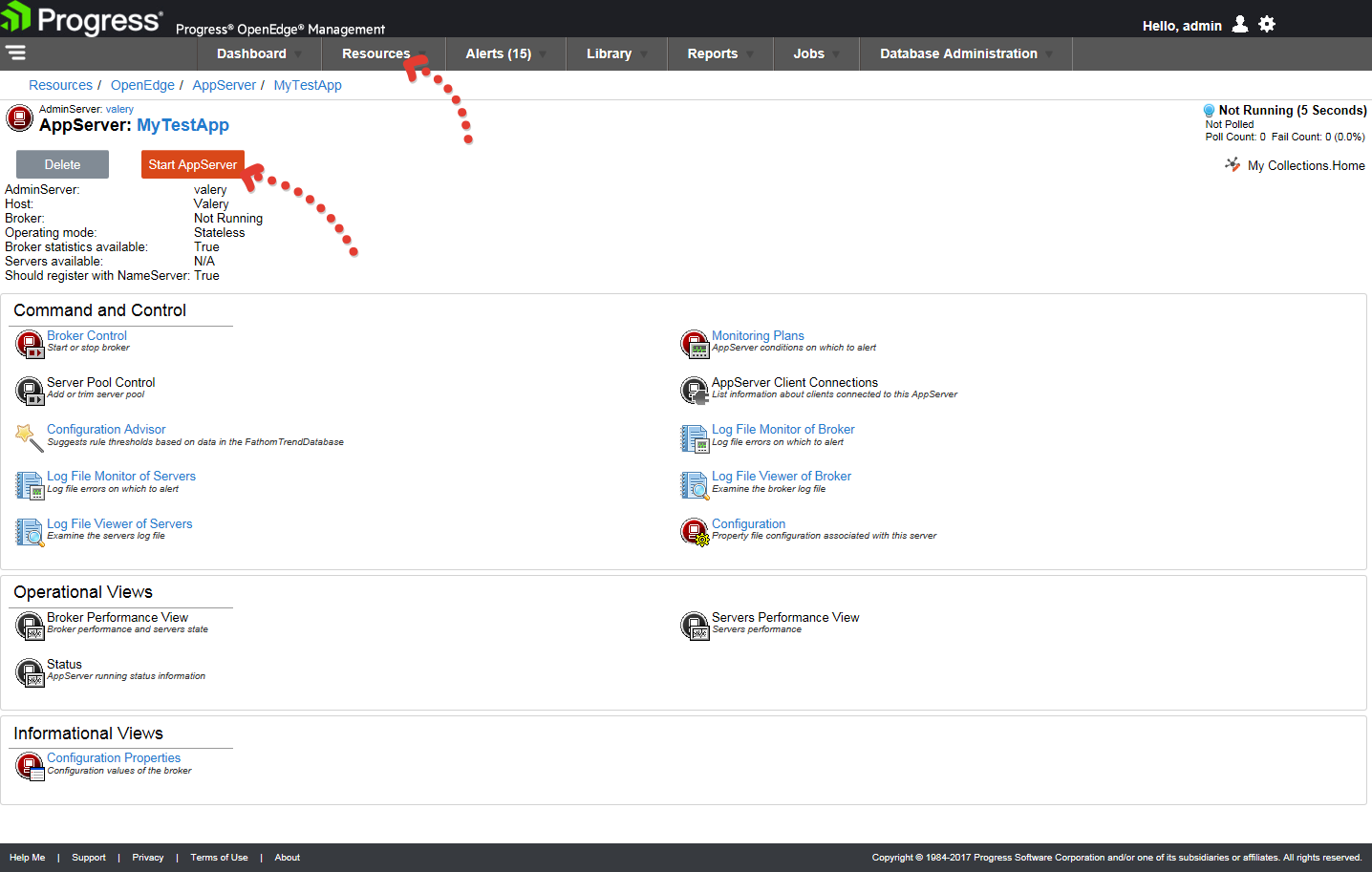The height and width of the screenshot is (872, 1372).
Task: Click the Terms of Use footer link
Action: pos(219,858)
